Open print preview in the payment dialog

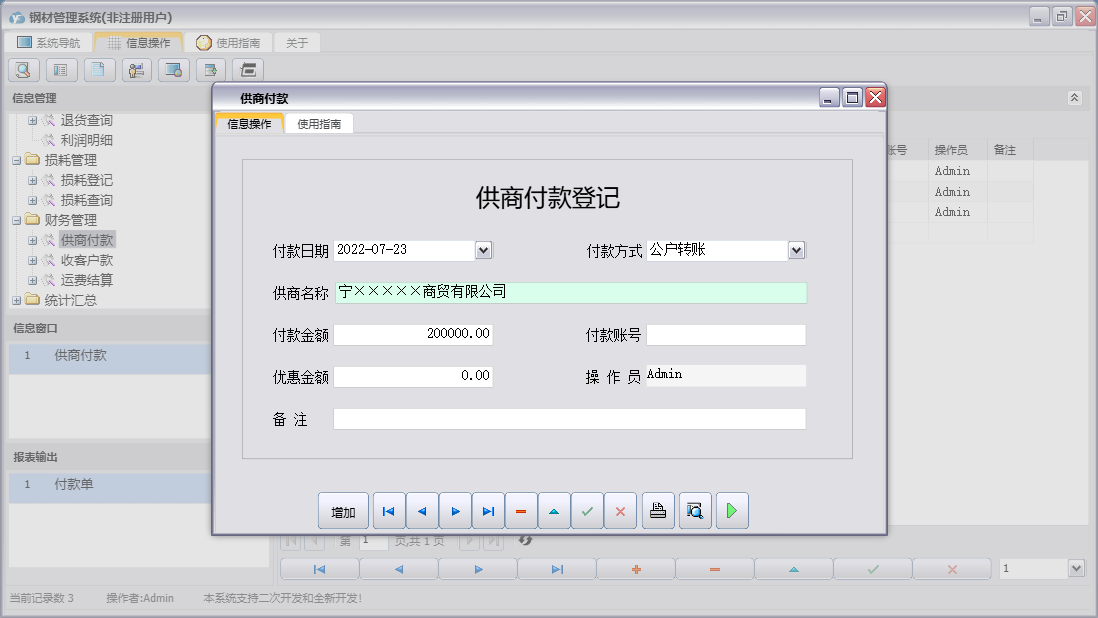coord(695,510)
